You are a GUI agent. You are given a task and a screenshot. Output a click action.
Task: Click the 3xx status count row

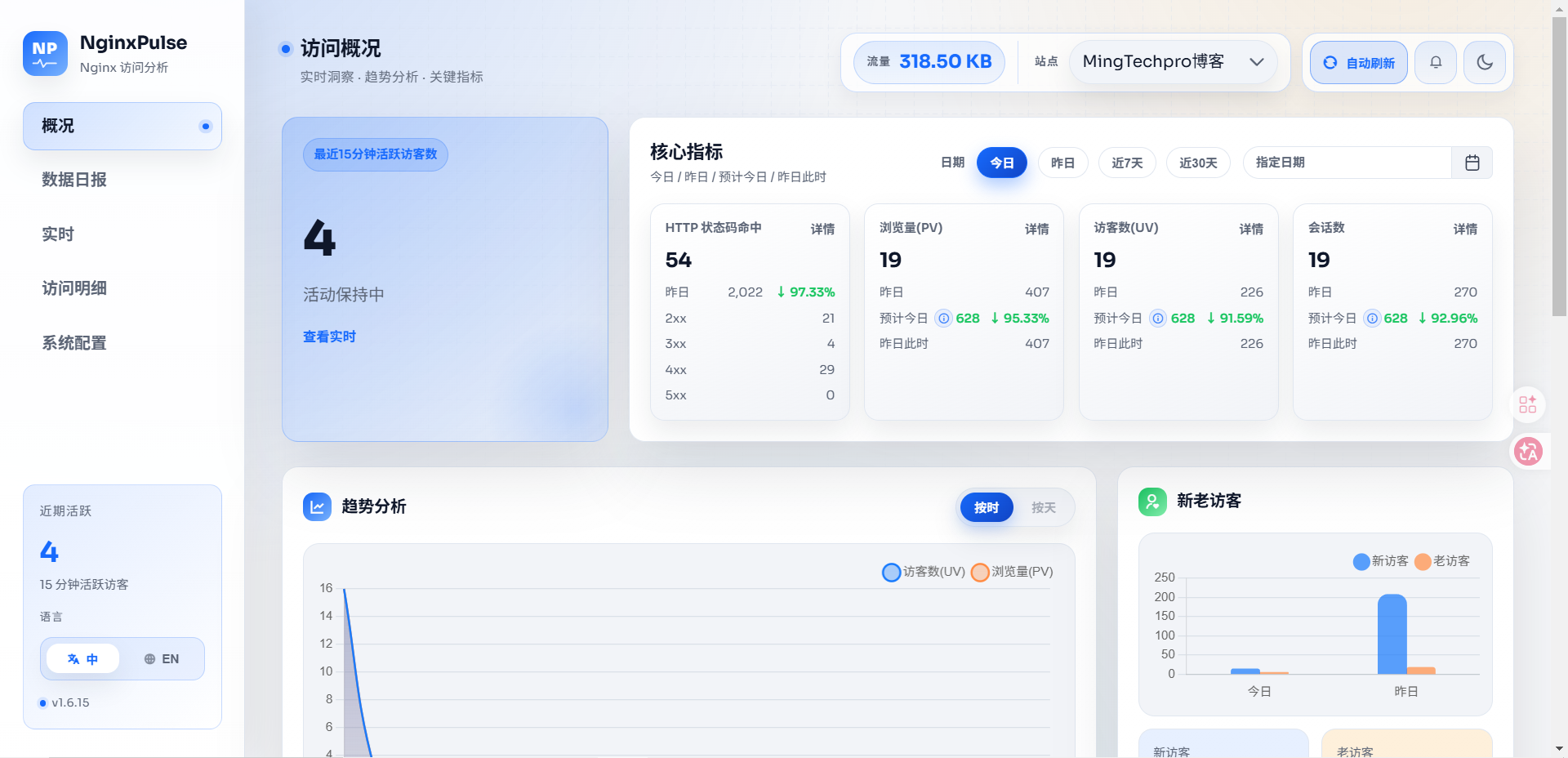750,344
